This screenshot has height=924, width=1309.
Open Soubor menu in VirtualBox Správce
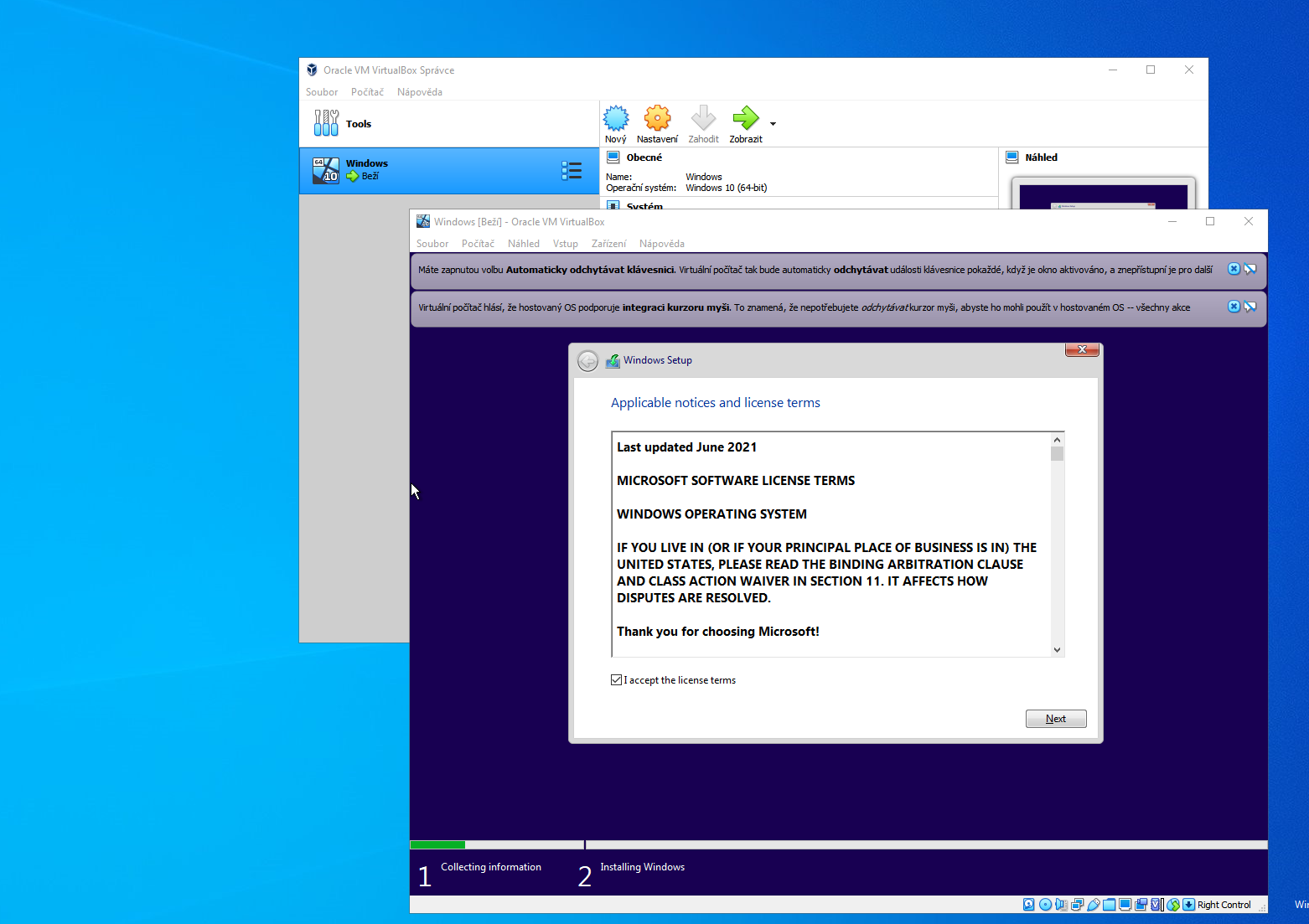[x=322, y=92]
